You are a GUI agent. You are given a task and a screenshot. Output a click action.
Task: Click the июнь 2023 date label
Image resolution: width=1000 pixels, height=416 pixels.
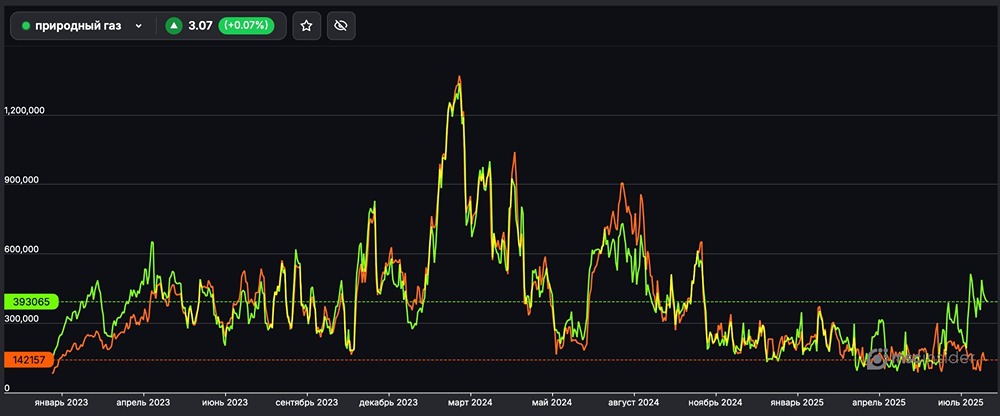pos(224,403)
